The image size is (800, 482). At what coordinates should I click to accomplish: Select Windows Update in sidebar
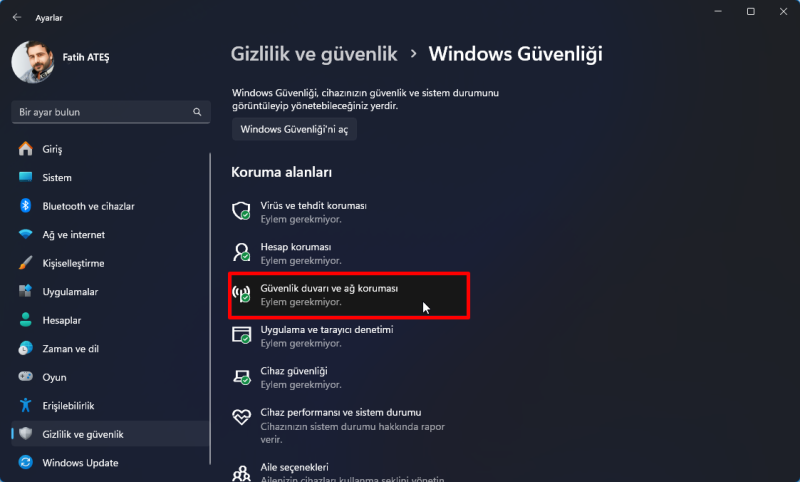click(x=80, y=462)
